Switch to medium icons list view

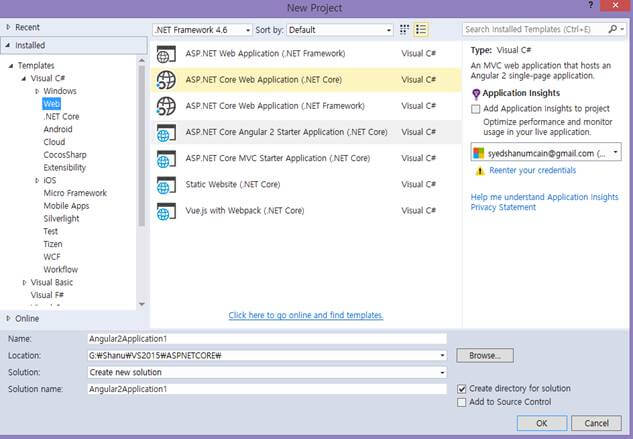(x=421, y=29)
